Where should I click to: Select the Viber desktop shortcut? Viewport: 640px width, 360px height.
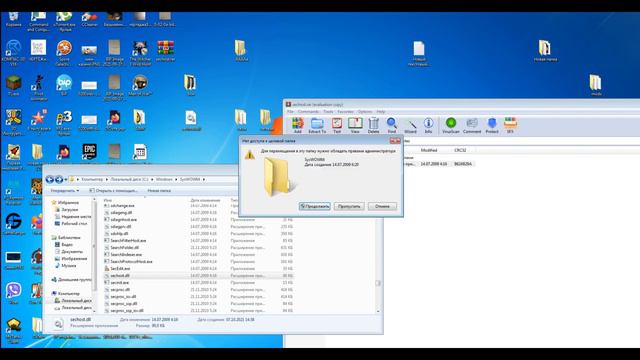13,294
